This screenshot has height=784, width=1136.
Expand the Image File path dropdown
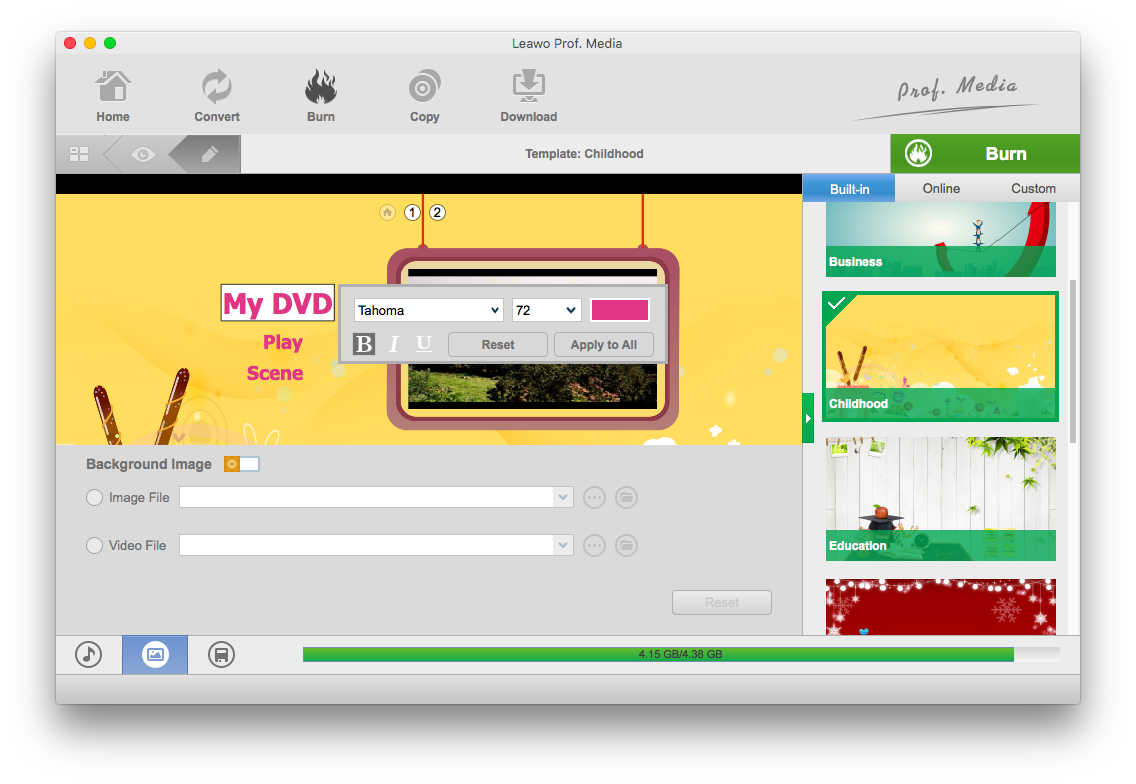click(563, 498)
